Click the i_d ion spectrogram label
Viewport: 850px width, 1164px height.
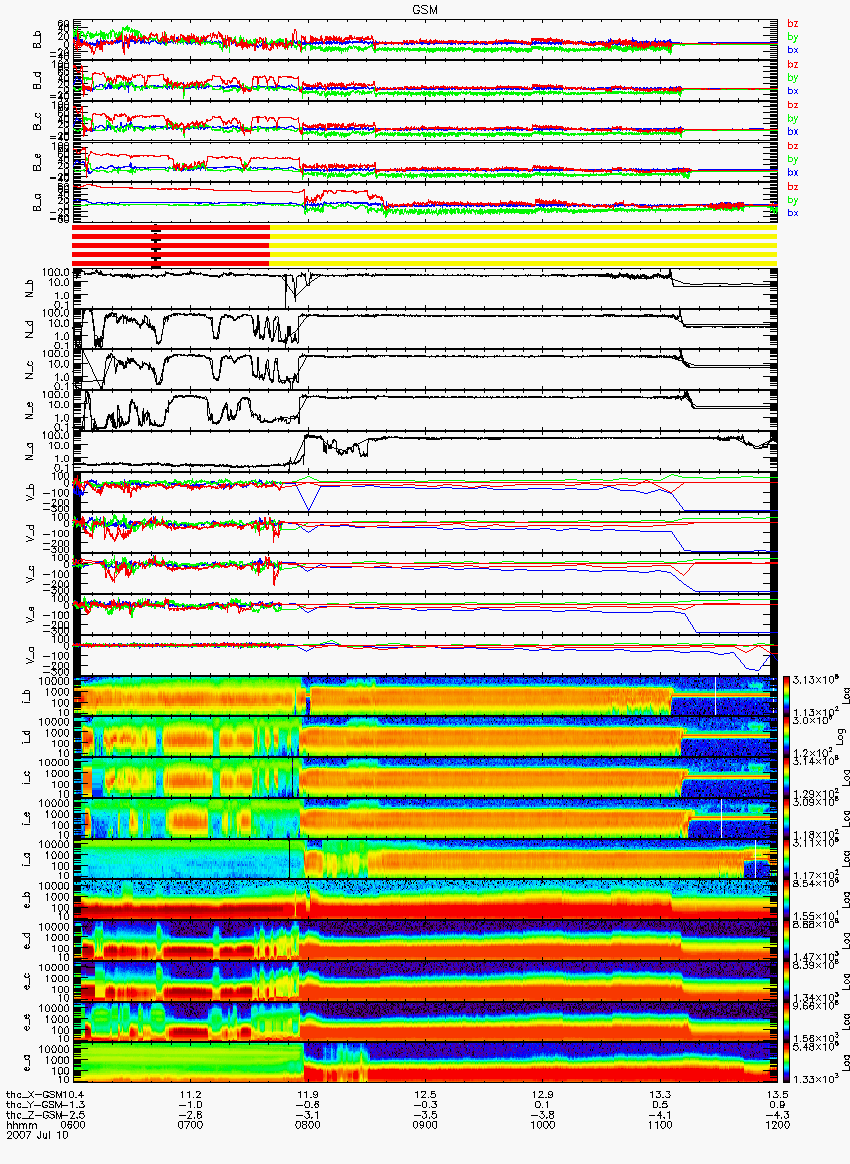(x=24, y=737)
